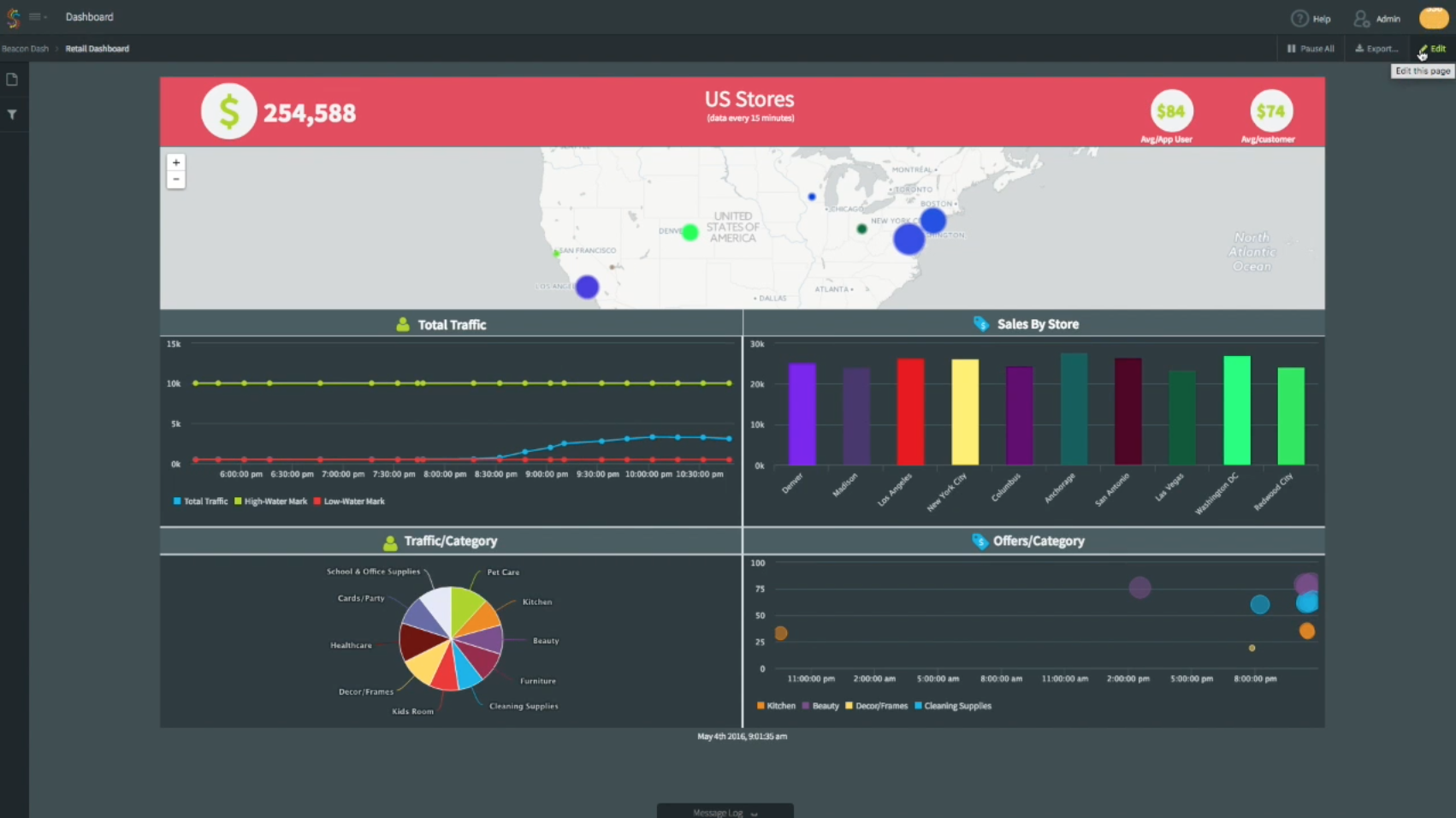The height and width of the screenshot is (818, 1456).
Task: Select the Retail Dashboard breadcrumb
Action: 97,49
